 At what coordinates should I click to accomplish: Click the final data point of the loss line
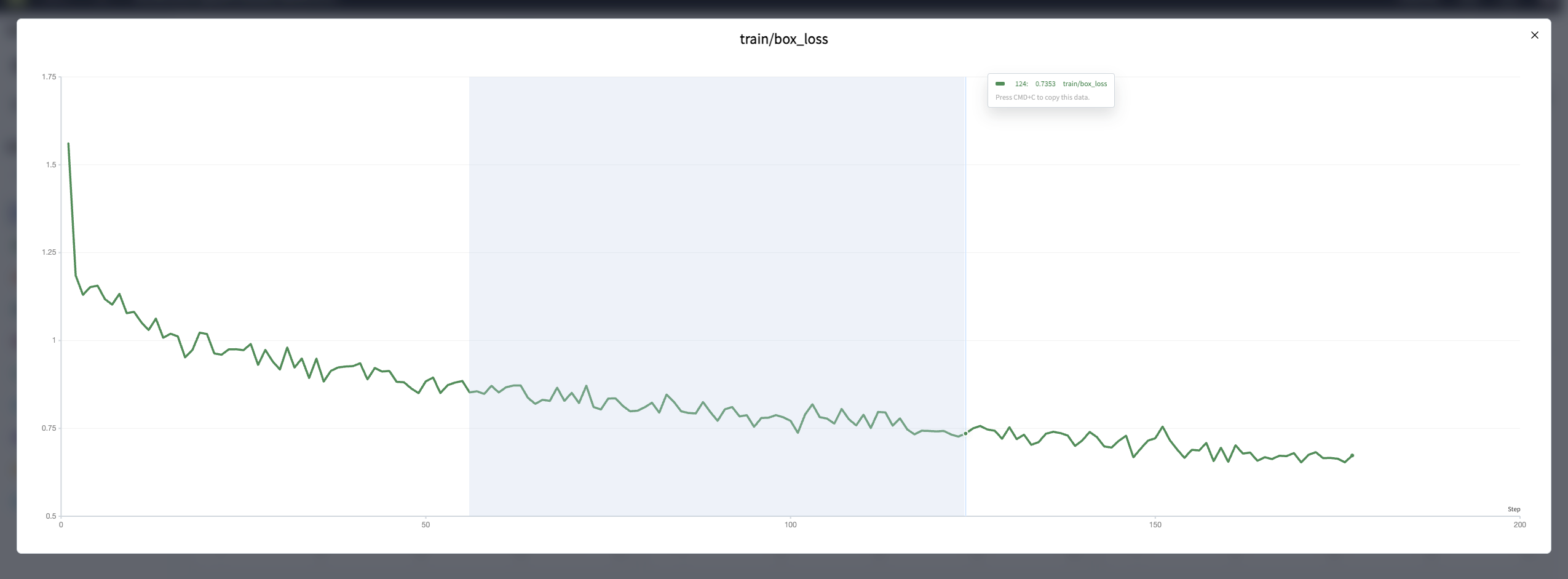[1352, 455]
